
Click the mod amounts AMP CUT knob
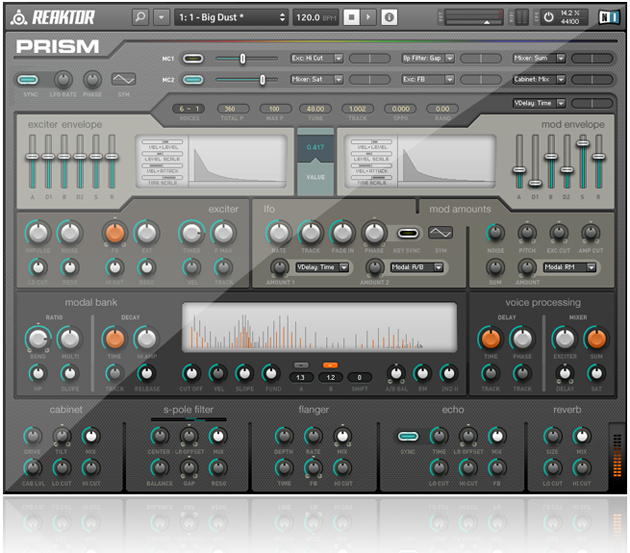590,232
